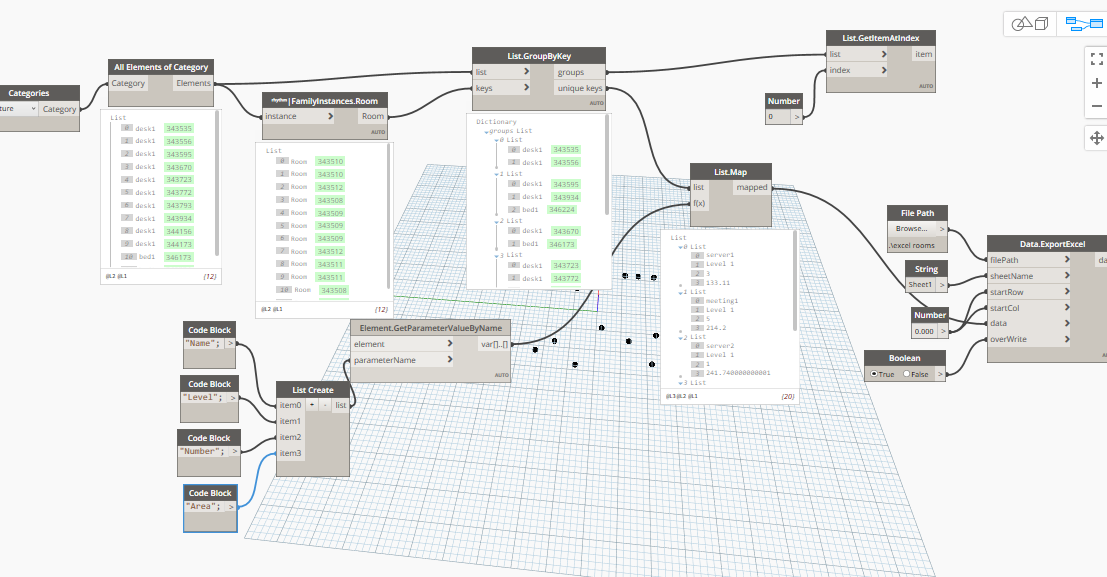Open list port options on List.GetItemAtIndex

pos(883,54)
